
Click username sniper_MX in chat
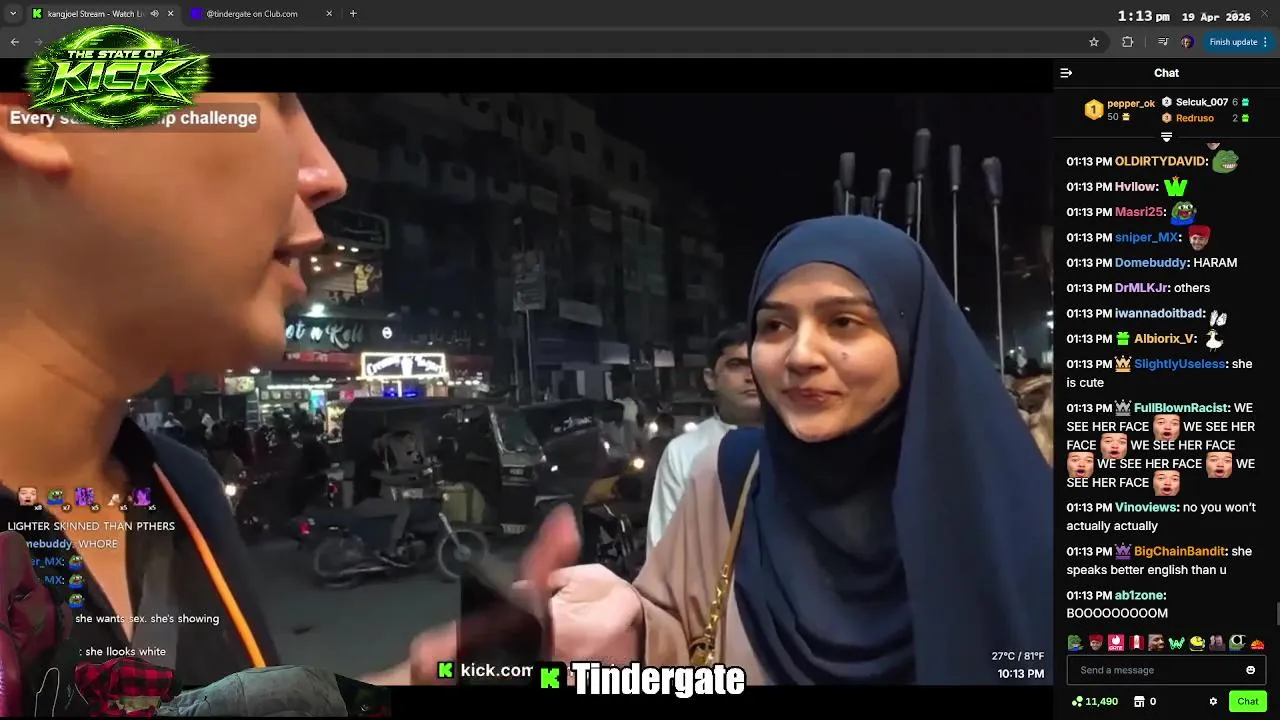[x=1147, y=238]
